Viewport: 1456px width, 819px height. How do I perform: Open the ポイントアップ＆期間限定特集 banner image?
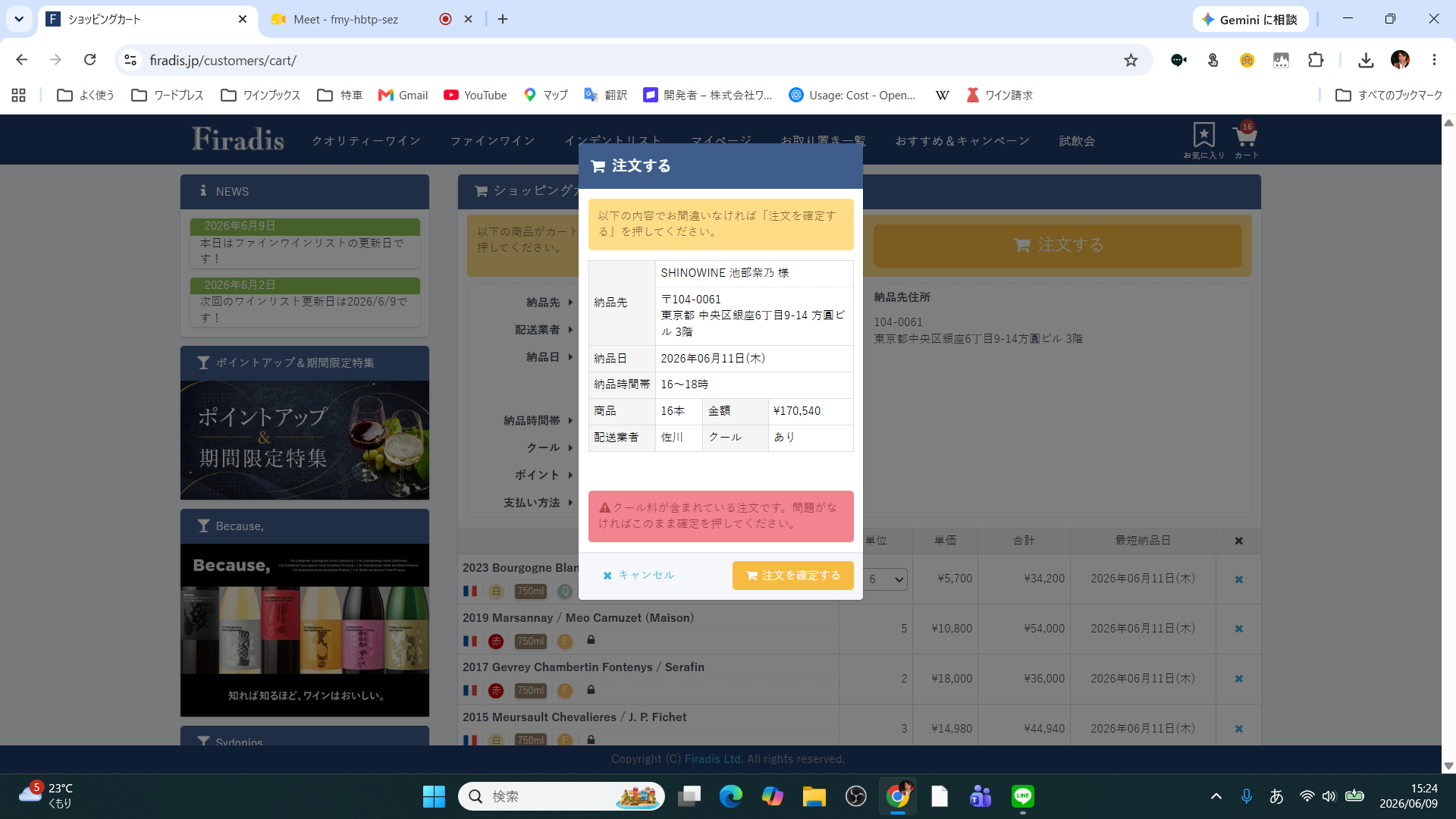pos(305,440)
